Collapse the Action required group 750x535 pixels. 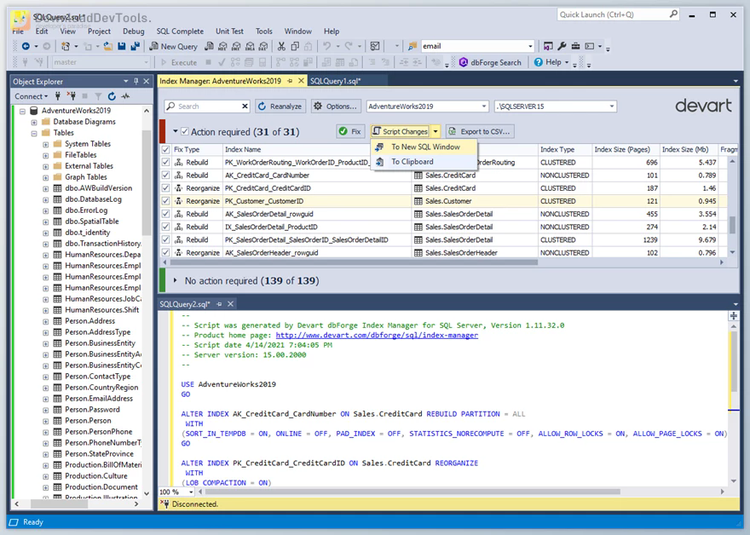click(x=175, y=131)
